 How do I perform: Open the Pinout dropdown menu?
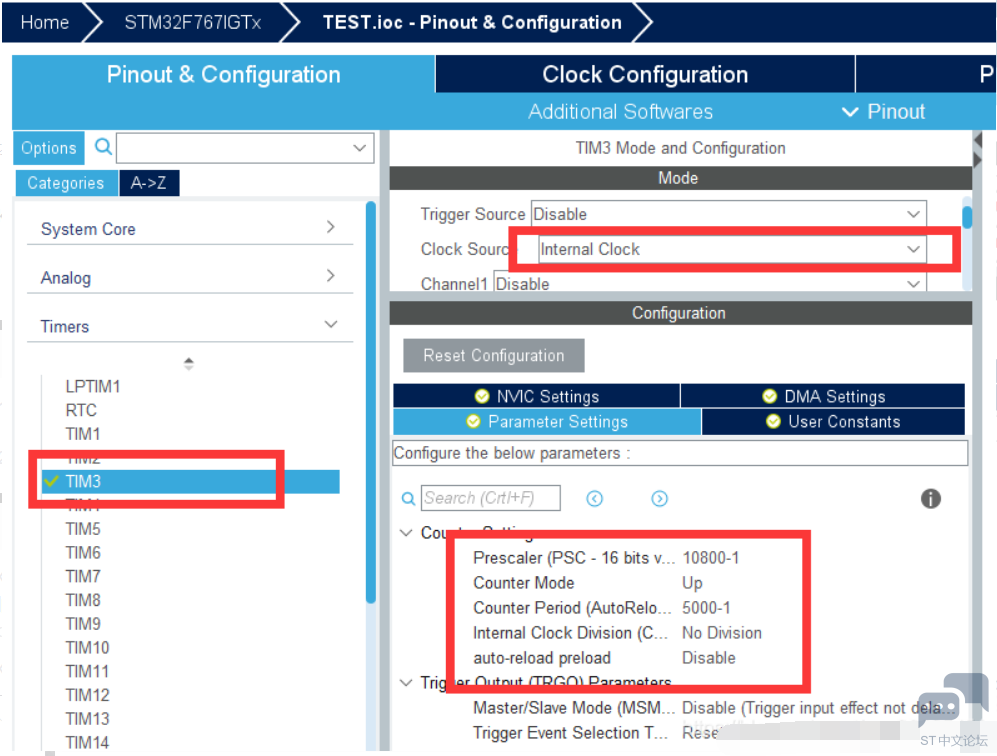click(x=883, y=112)
